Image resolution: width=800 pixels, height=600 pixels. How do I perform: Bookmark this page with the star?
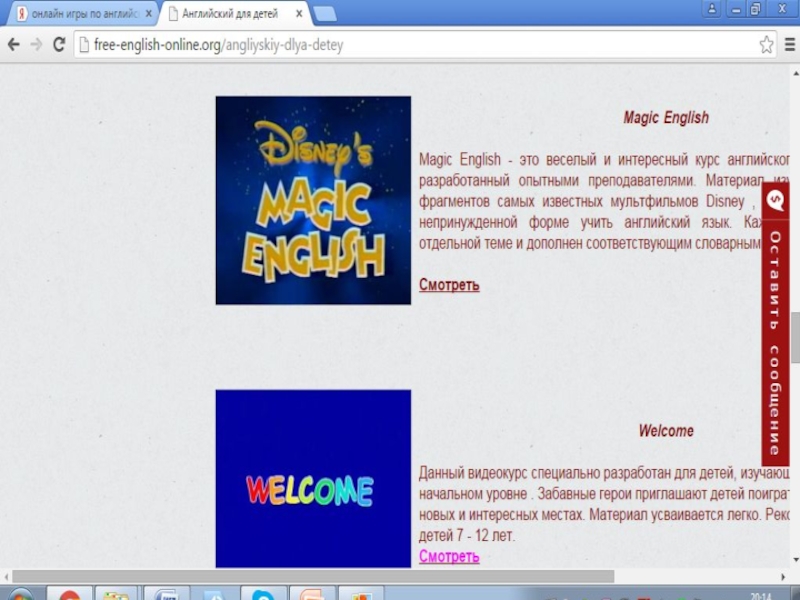(766, 45)
